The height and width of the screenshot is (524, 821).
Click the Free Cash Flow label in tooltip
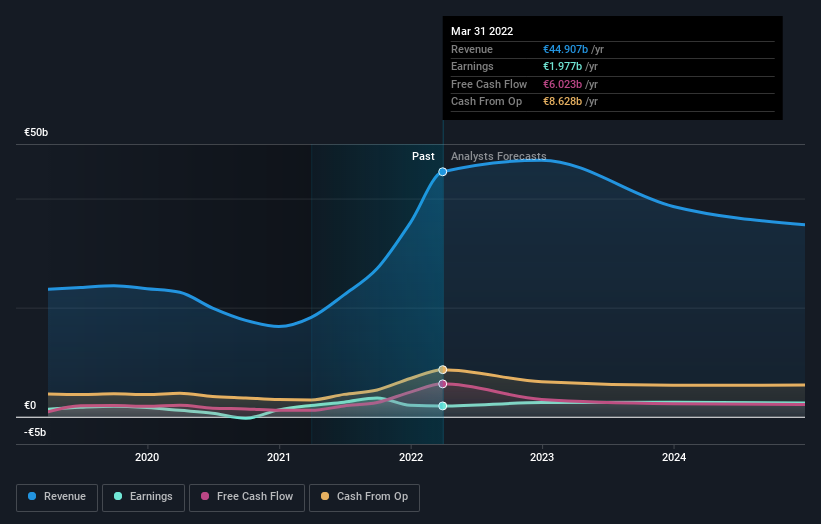coord(489,84)
